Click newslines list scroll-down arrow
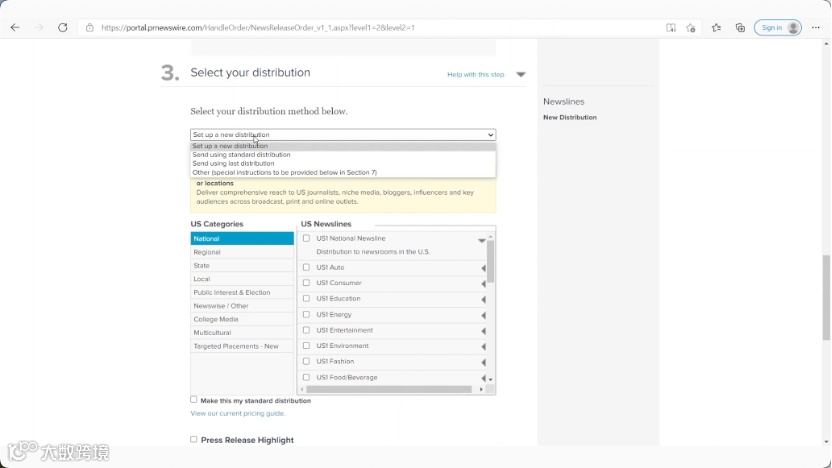 (490, 379)
